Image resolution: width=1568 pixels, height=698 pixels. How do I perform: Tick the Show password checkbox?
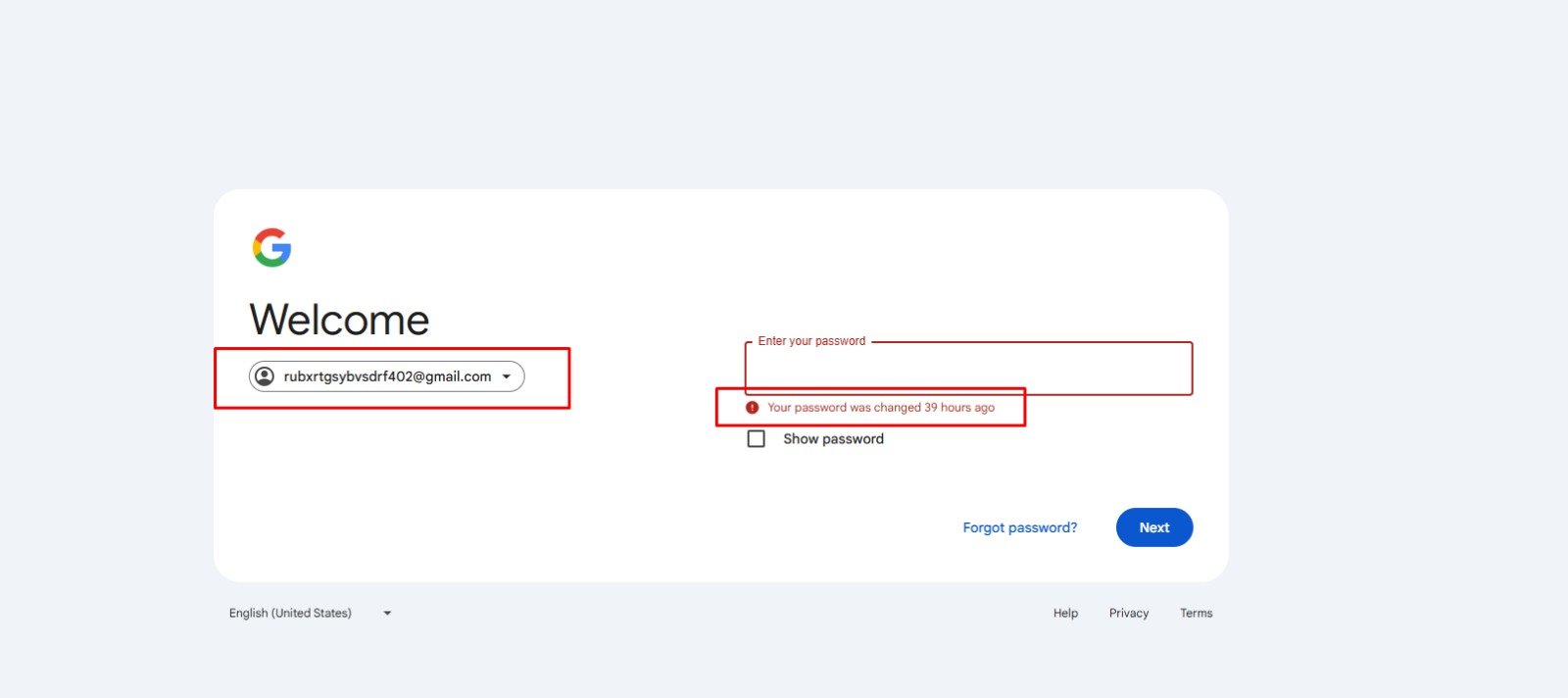(x=756, y=439)
